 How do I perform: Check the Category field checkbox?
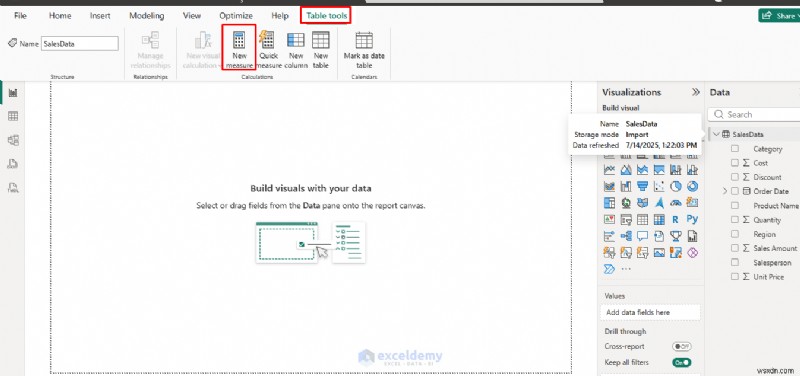pos(735,148)
